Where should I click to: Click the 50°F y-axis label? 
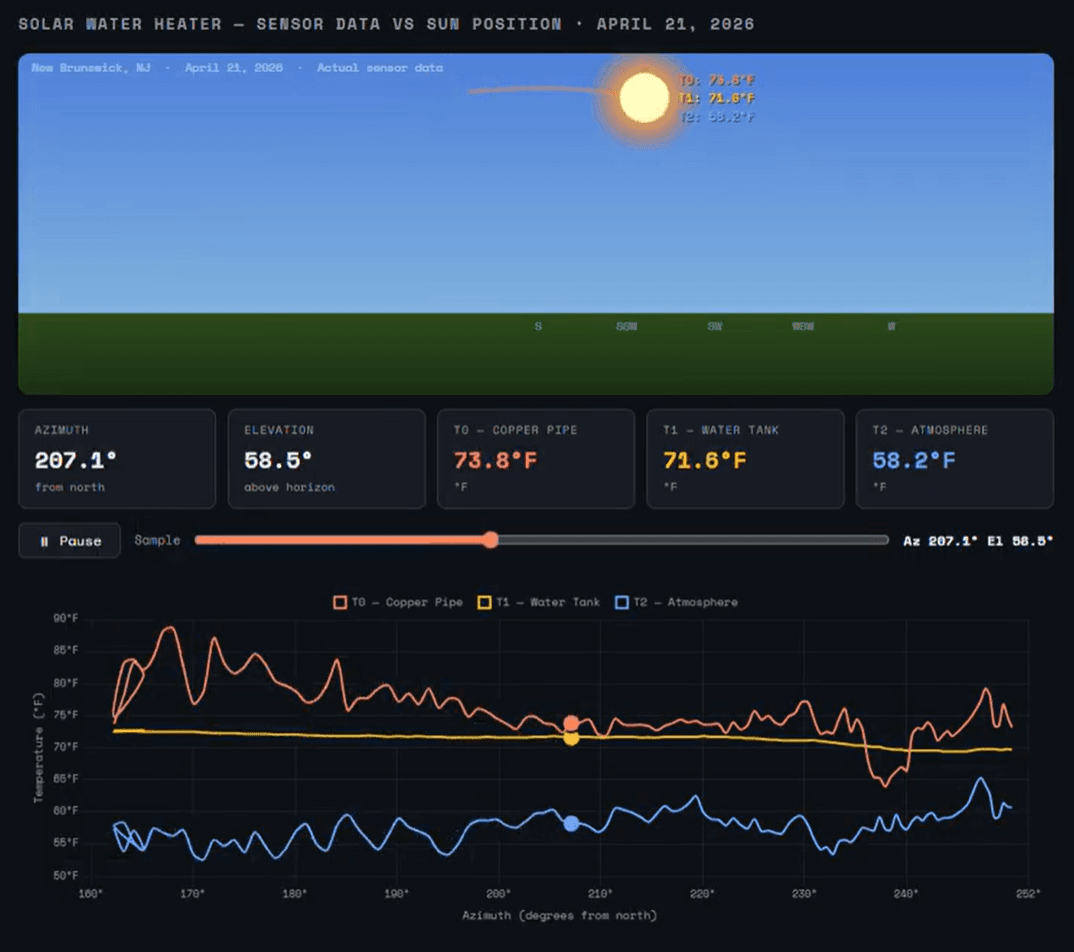66,875
